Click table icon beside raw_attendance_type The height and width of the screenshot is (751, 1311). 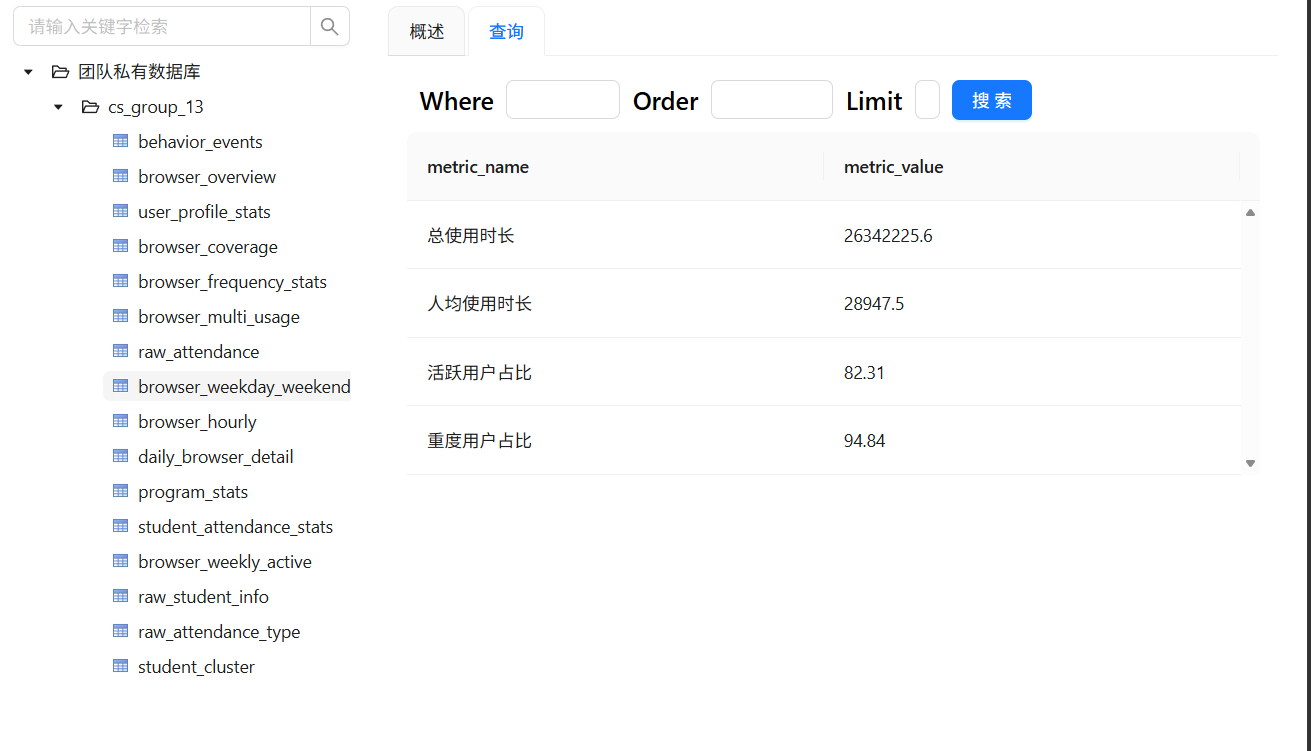click(120, 631)
